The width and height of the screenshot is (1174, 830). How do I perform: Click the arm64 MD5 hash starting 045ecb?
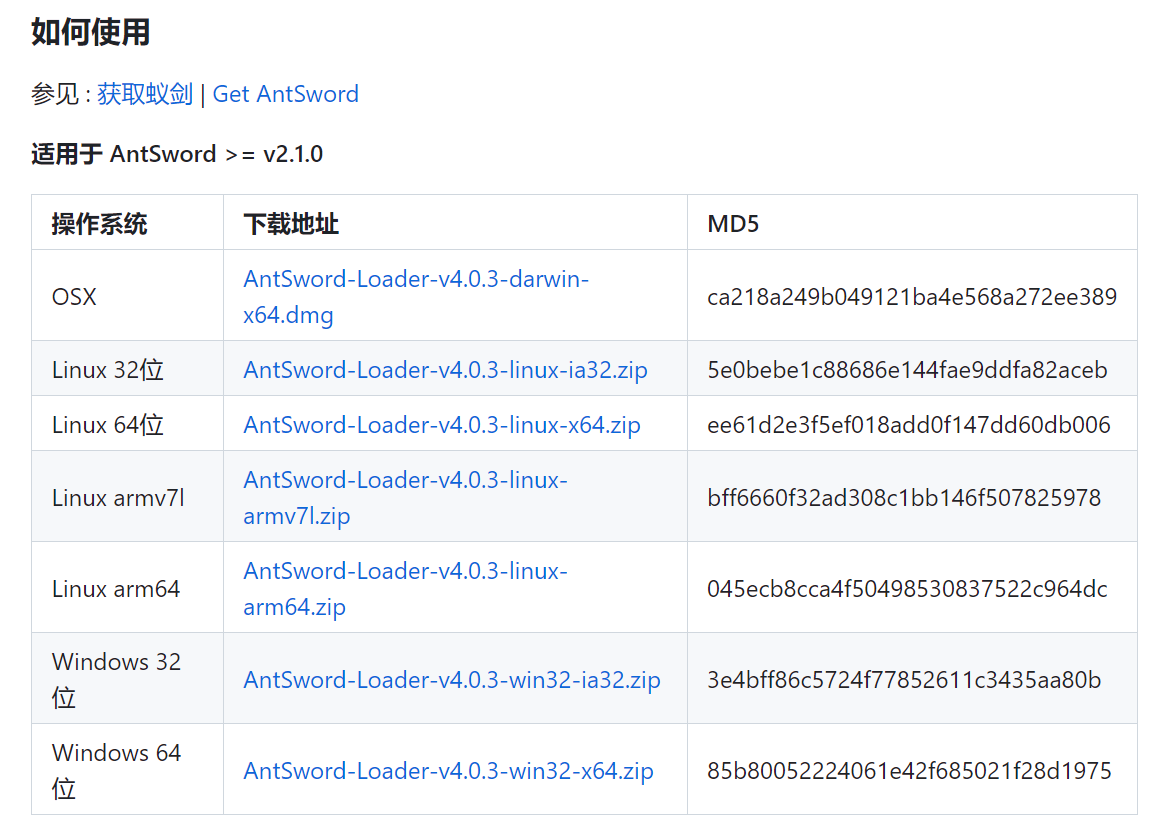[x=906, y=589]
